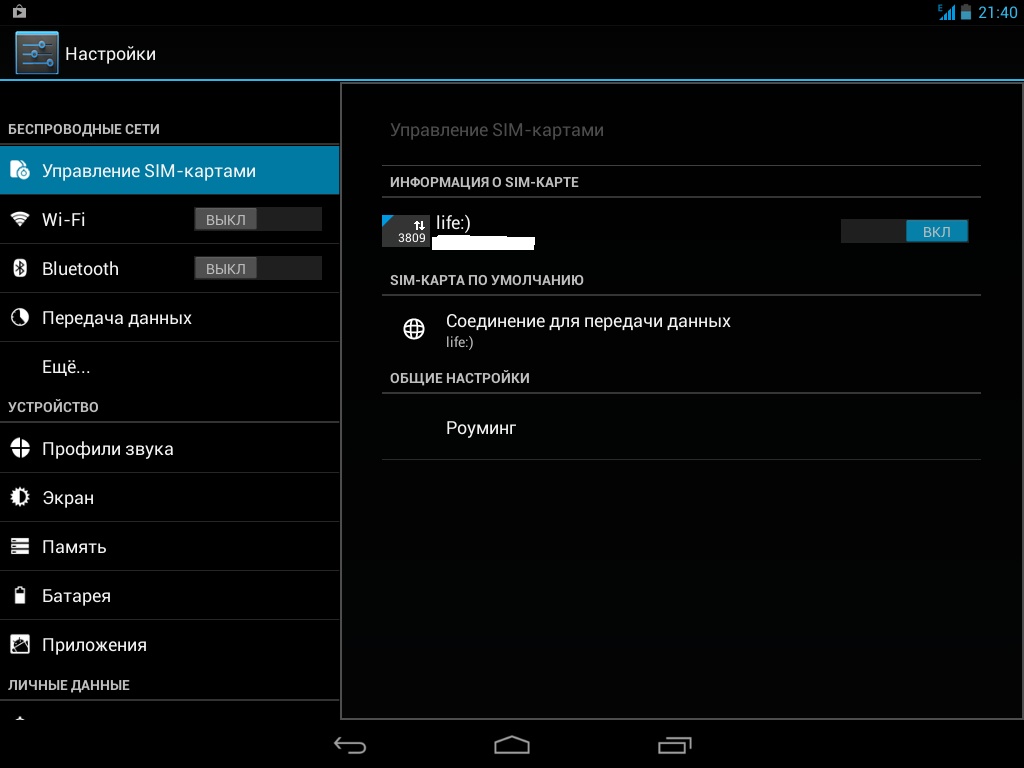Tap the display brightness icon

point(20,497)
